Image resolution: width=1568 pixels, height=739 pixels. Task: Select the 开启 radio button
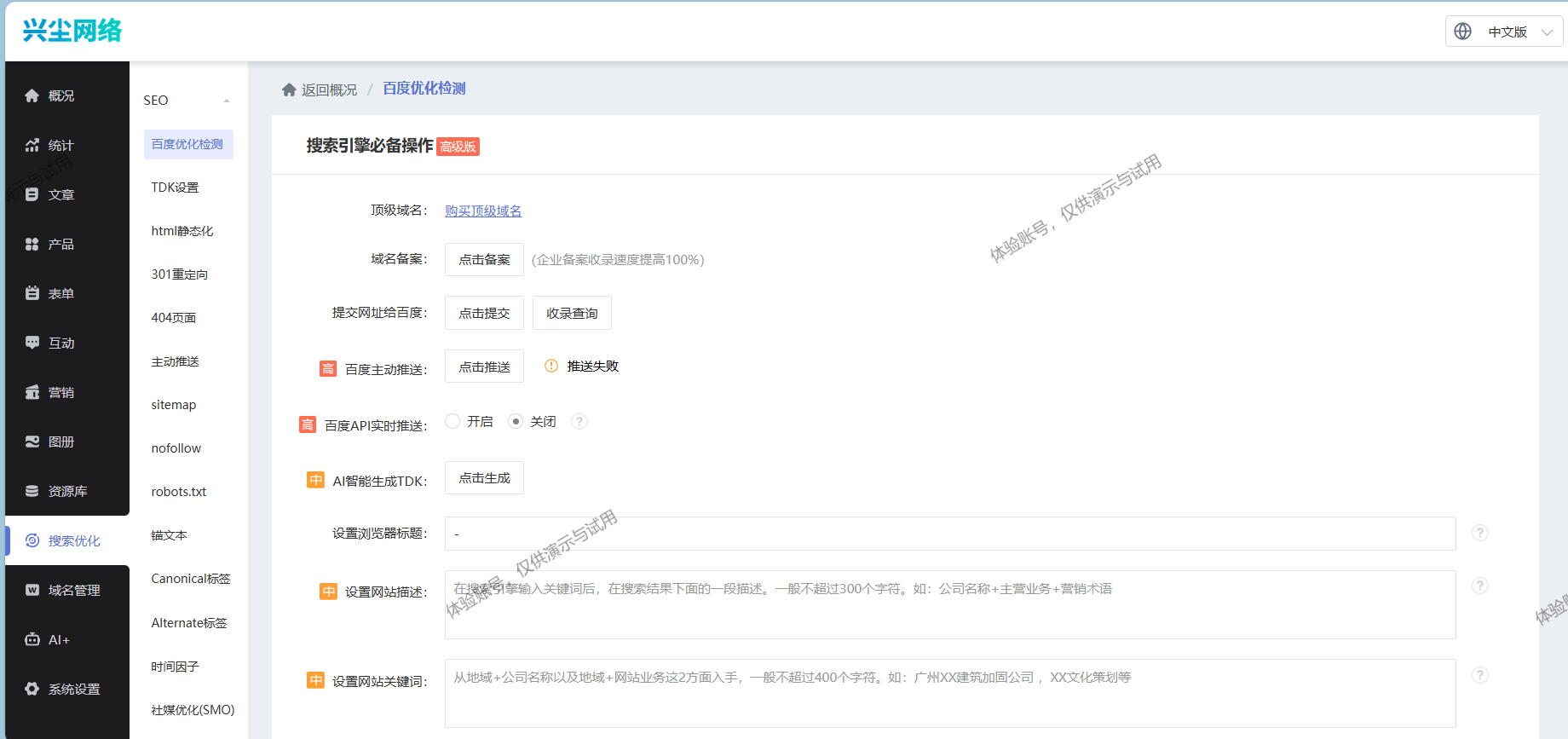click(x=453, y=421)
